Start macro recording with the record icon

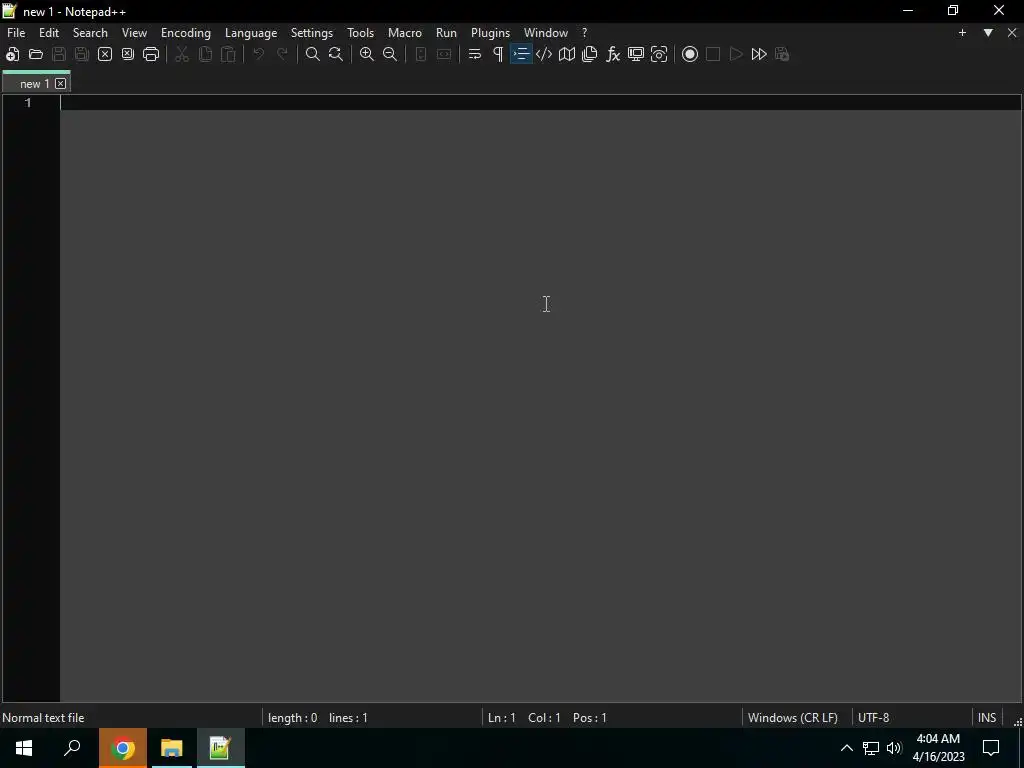[690, 54]
